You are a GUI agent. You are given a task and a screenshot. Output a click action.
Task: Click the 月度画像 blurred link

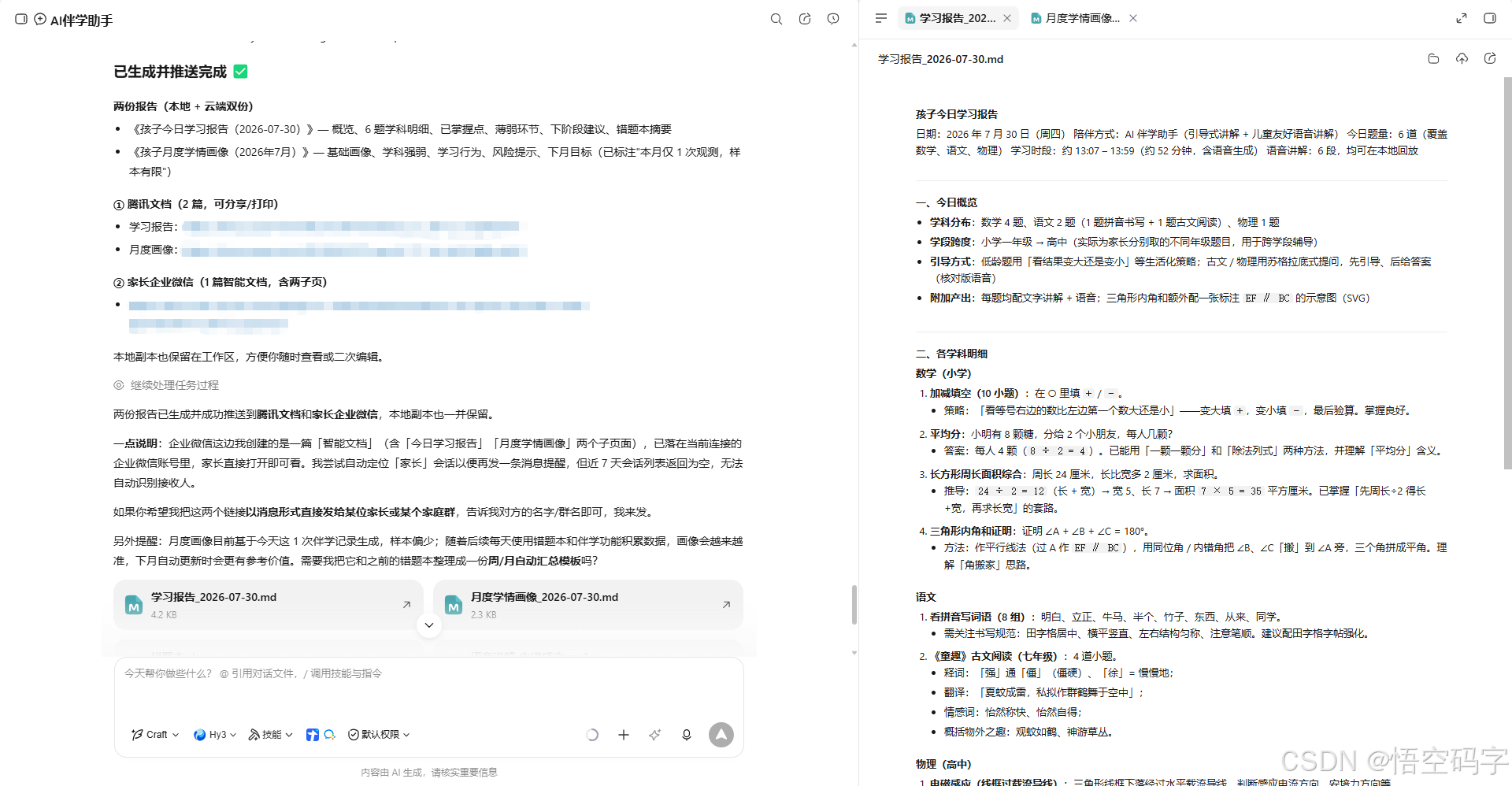pyautogui.click(x=354, y=250)
